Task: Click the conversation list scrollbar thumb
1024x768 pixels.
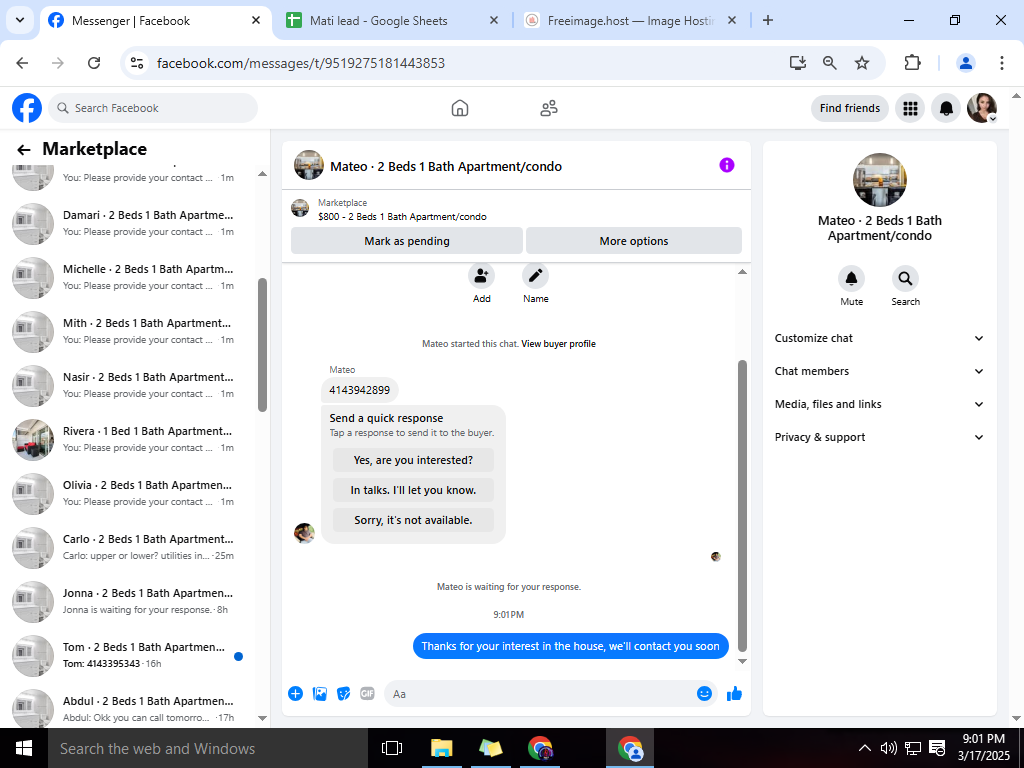Action: click(263, 345)
